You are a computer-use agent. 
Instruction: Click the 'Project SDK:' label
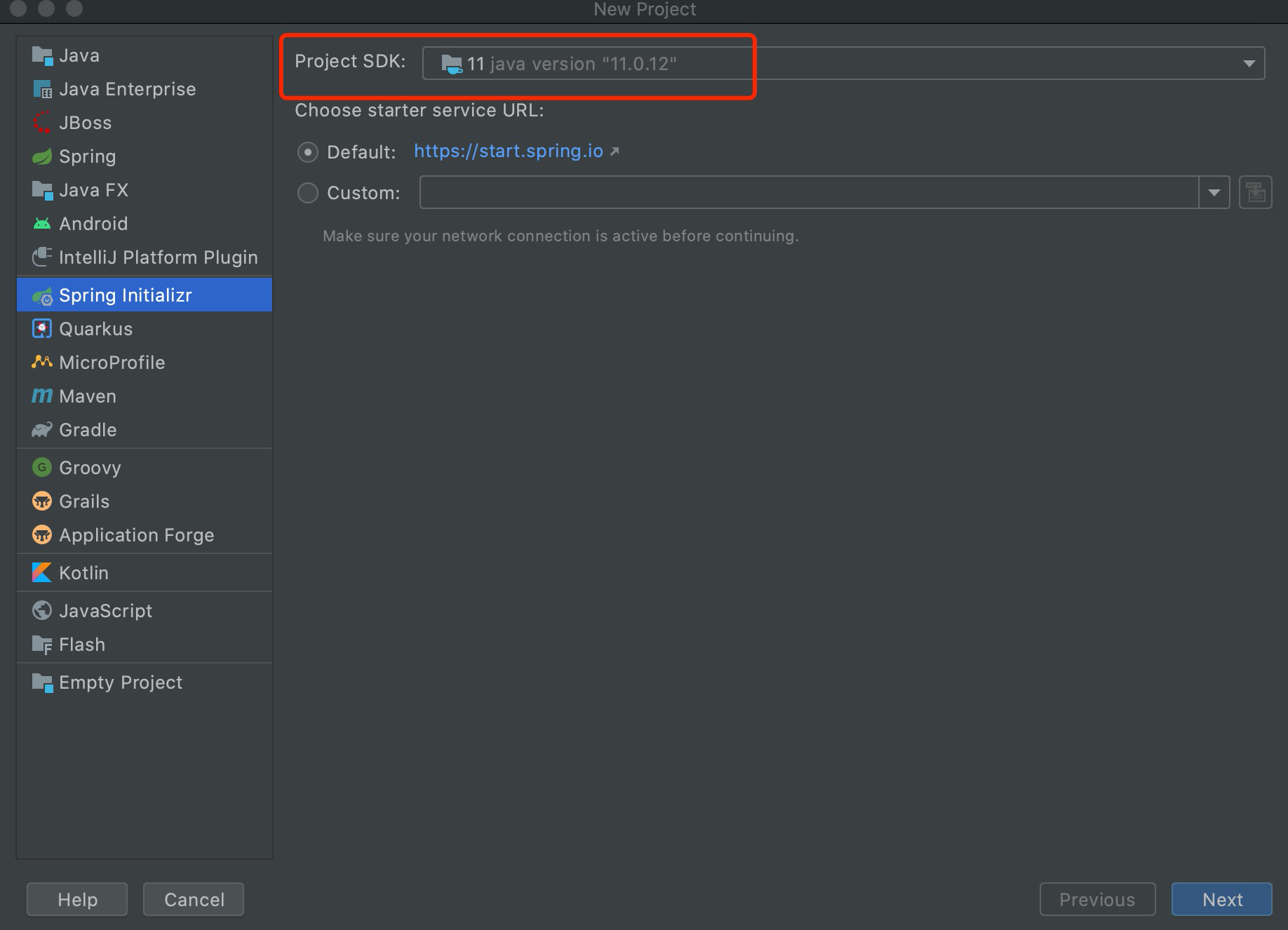point(350,62)
